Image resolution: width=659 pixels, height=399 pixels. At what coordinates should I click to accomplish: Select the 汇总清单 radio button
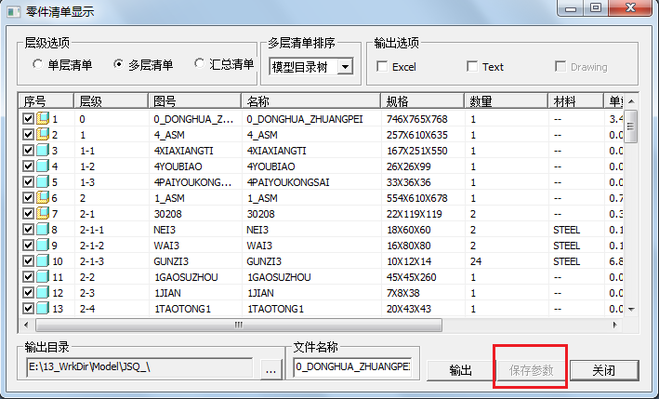(199, 63)
